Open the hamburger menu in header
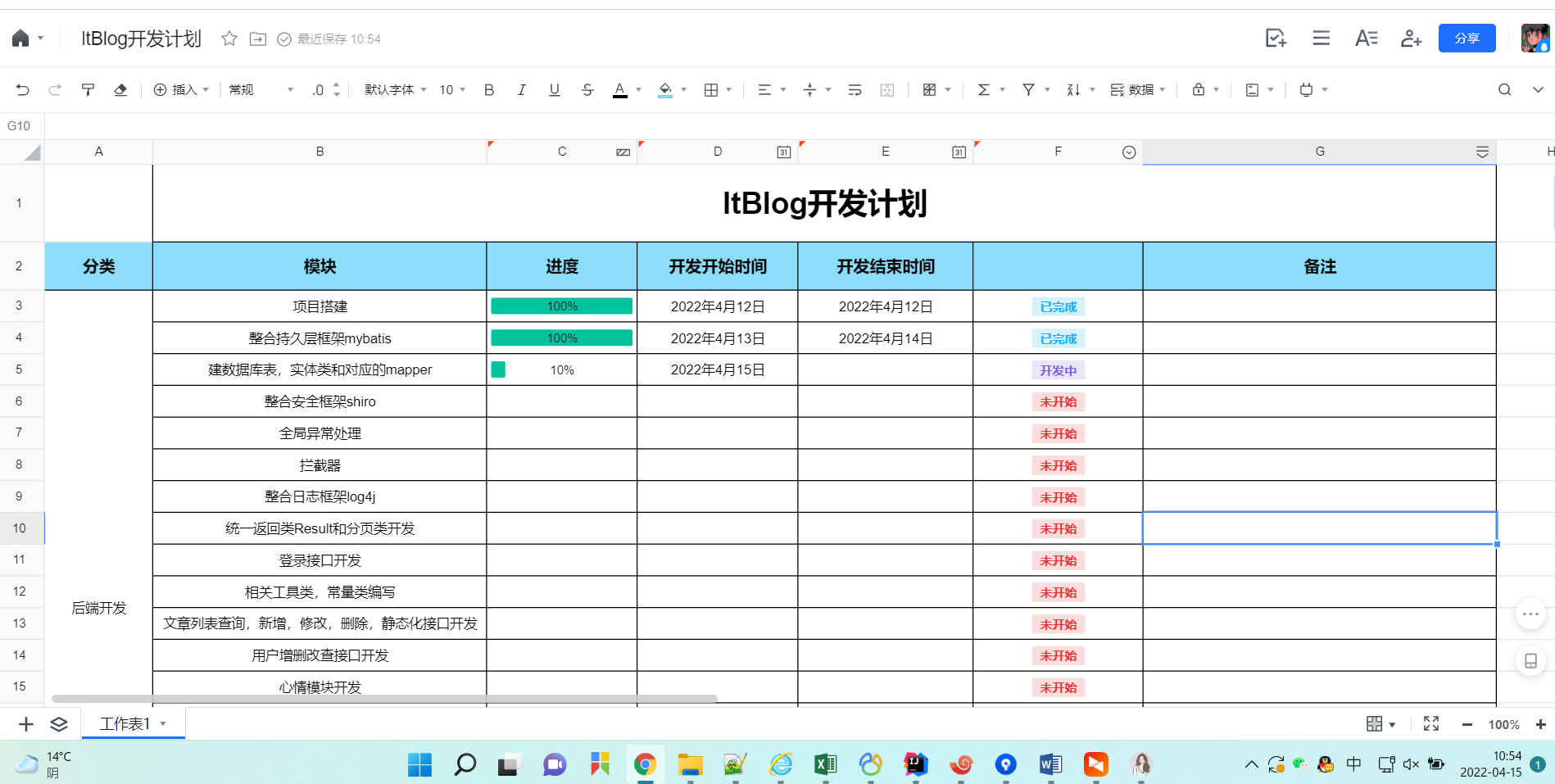Viewport: 1555px width, 784px height. point(1321,39)
